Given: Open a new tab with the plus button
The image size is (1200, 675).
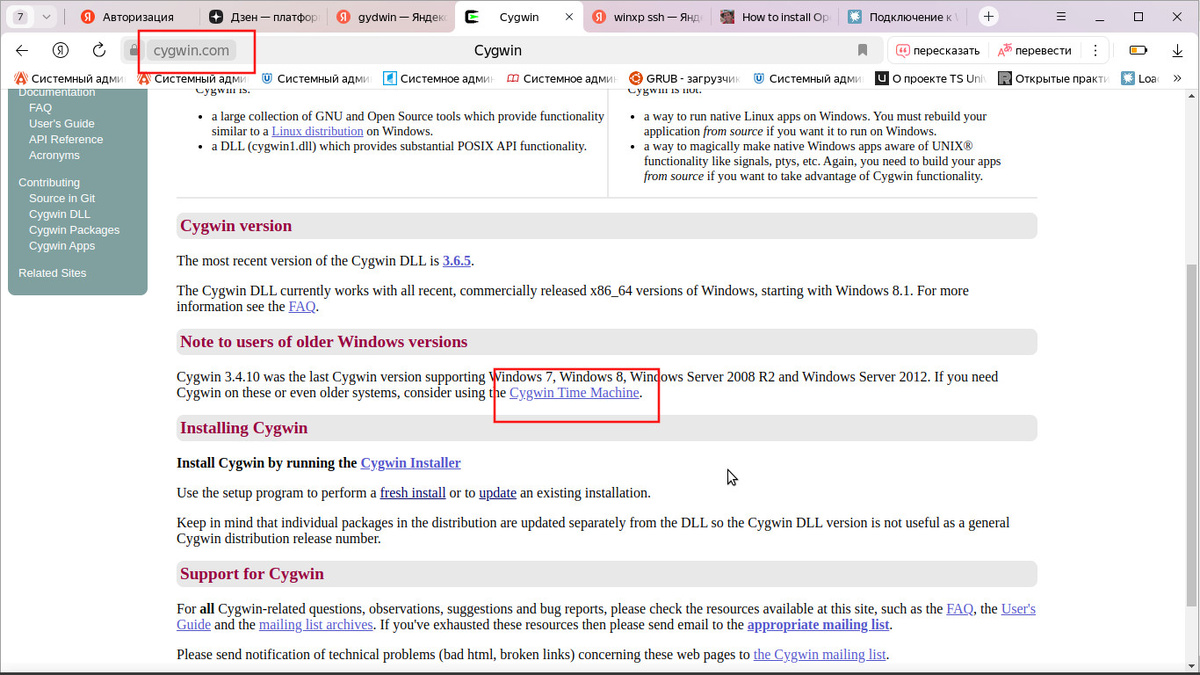Looking at the screenshot, I should 988,17.
